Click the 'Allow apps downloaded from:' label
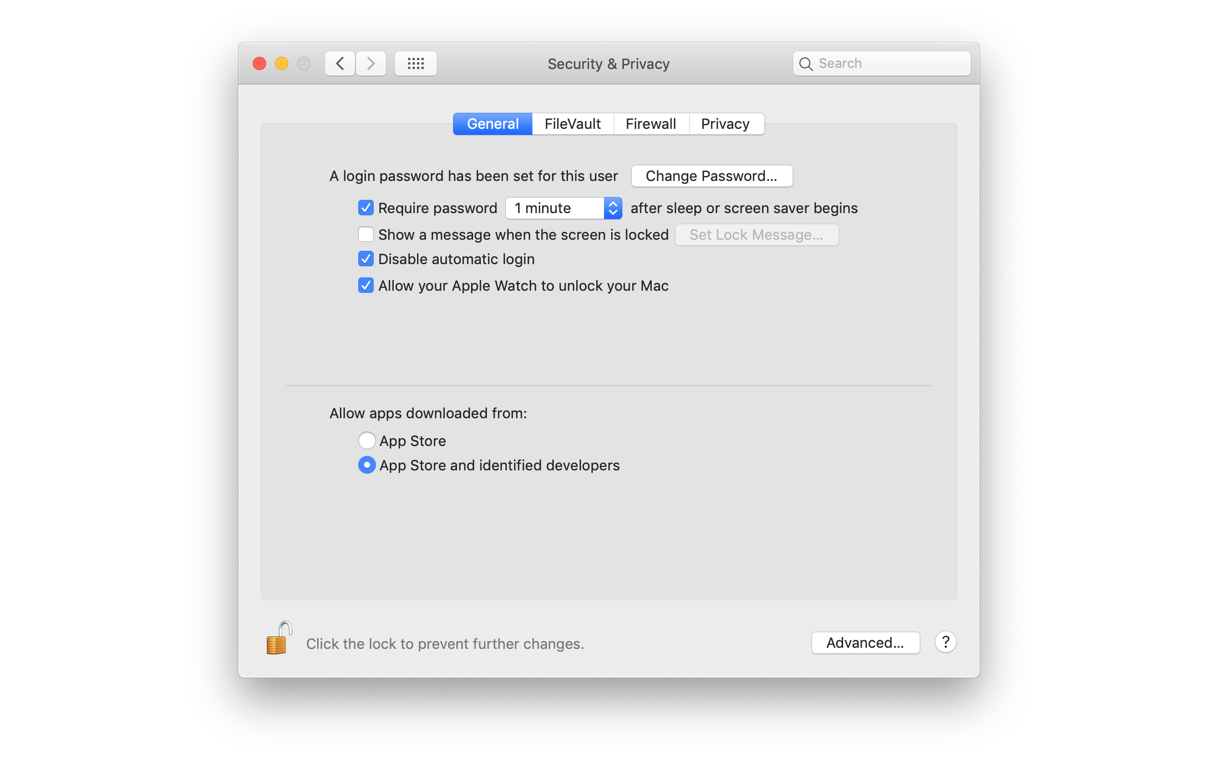The width and height of the screenshot is (1216, 760). tap(428, 413)
